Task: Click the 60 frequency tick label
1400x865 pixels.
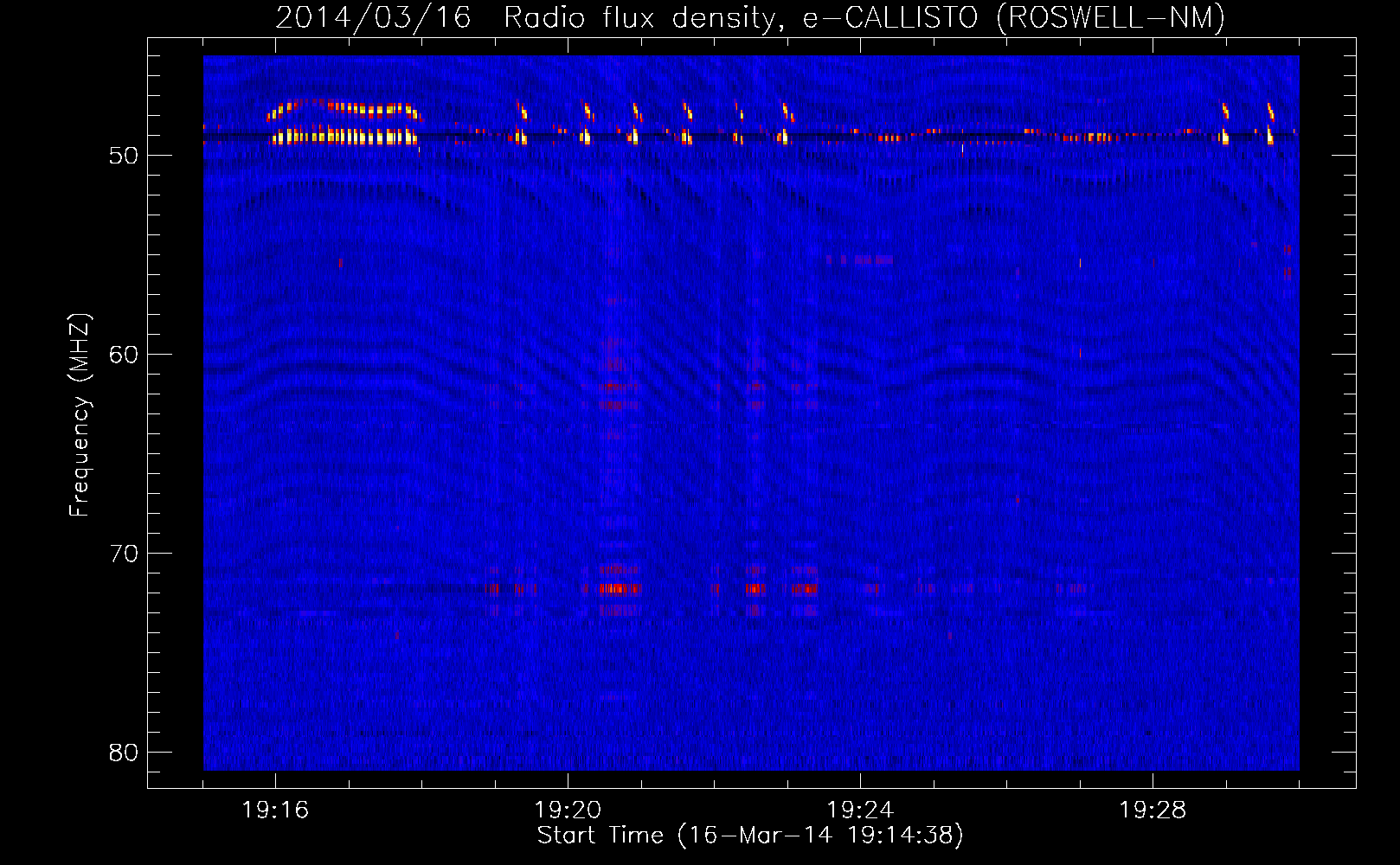Action: 124,355
